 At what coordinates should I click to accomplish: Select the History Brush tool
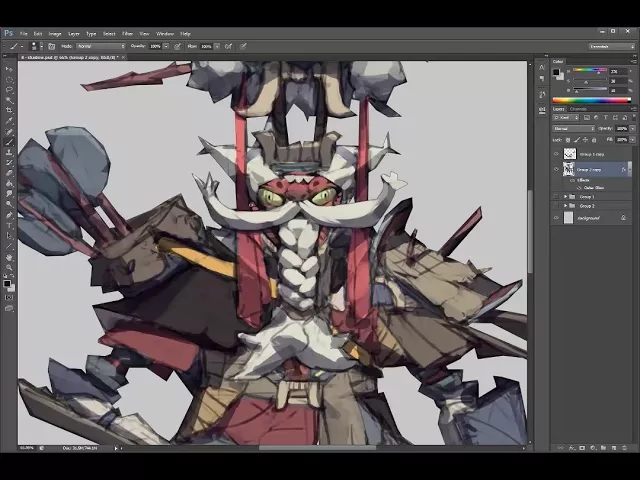point(9,162)
